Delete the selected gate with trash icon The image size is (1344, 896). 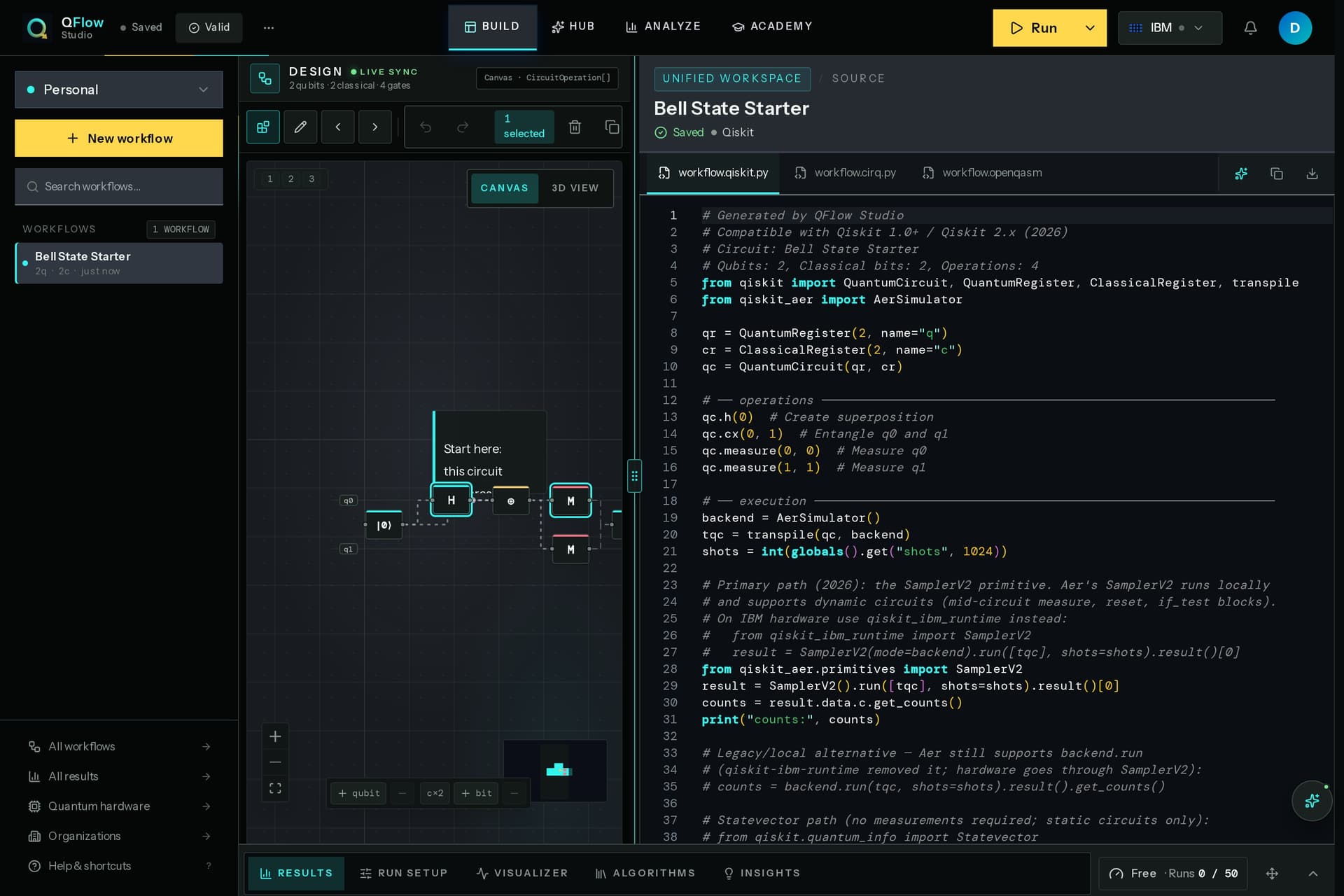tap(575, 127)
